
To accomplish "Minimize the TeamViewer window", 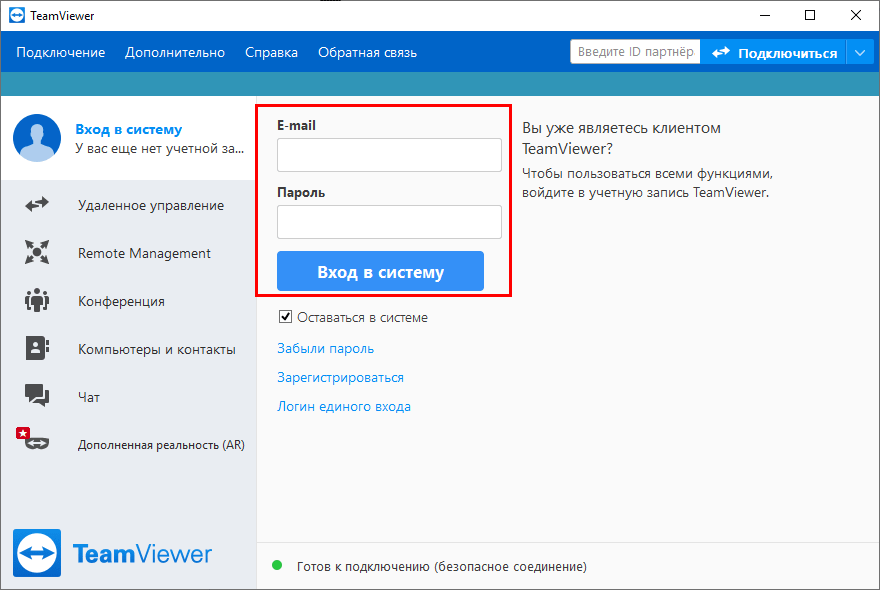I will pyautogui.click(x=765, y=15).
